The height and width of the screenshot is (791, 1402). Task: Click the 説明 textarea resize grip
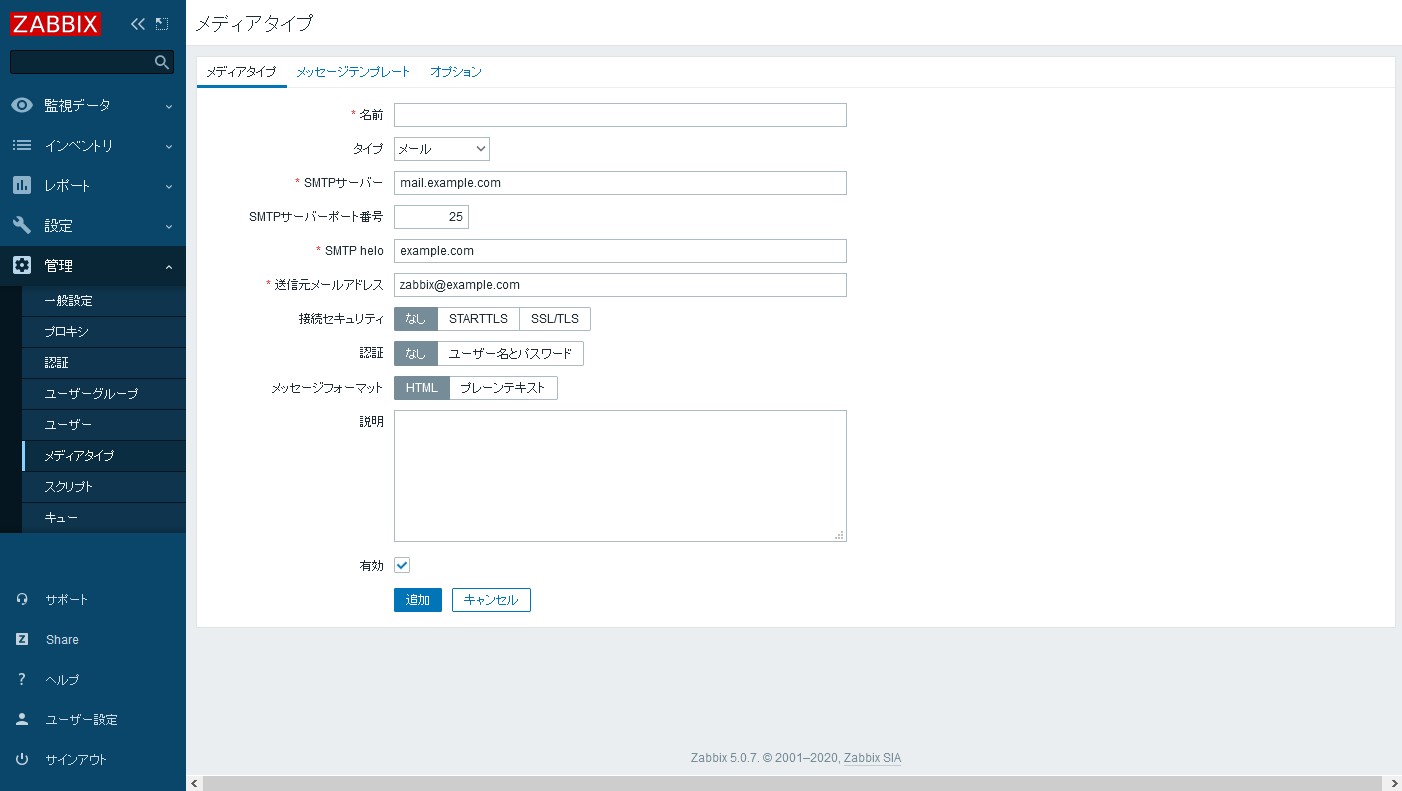point(840,535)
